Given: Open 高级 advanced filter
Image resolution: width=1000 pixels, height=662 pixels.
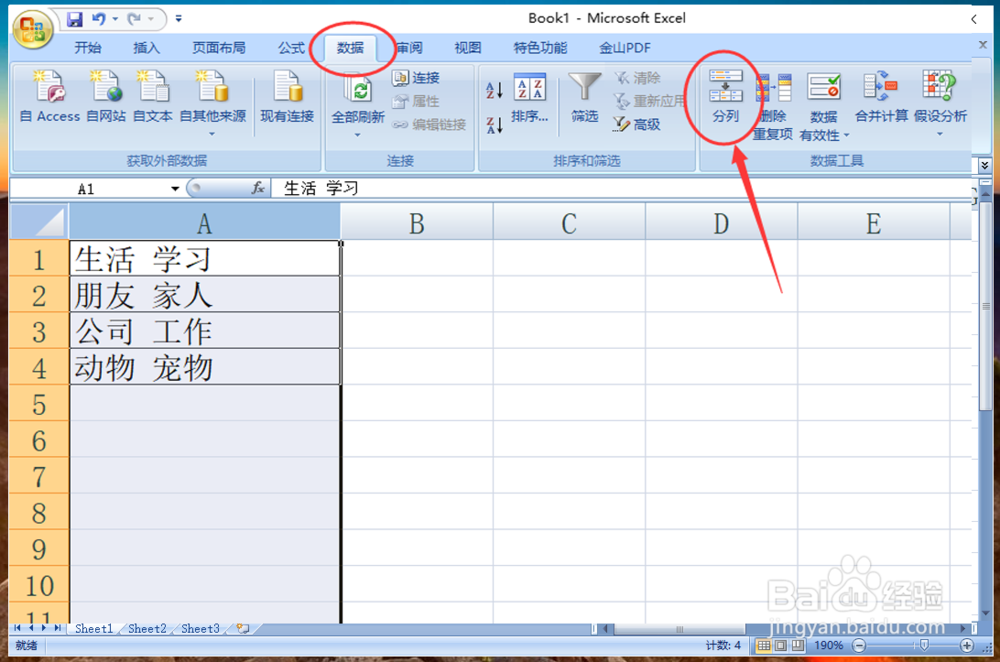Looking at the screenshot, I should point(636,124).
